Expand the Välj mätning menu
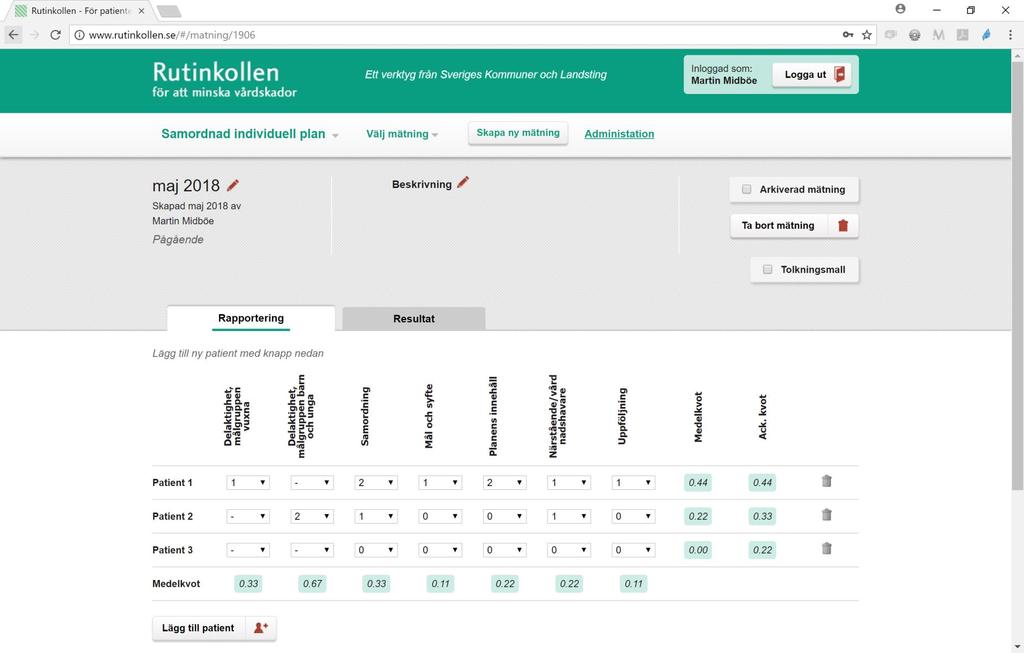This screenshot has height=653, width=1024. pyautogui.click(x=402, y=134)
